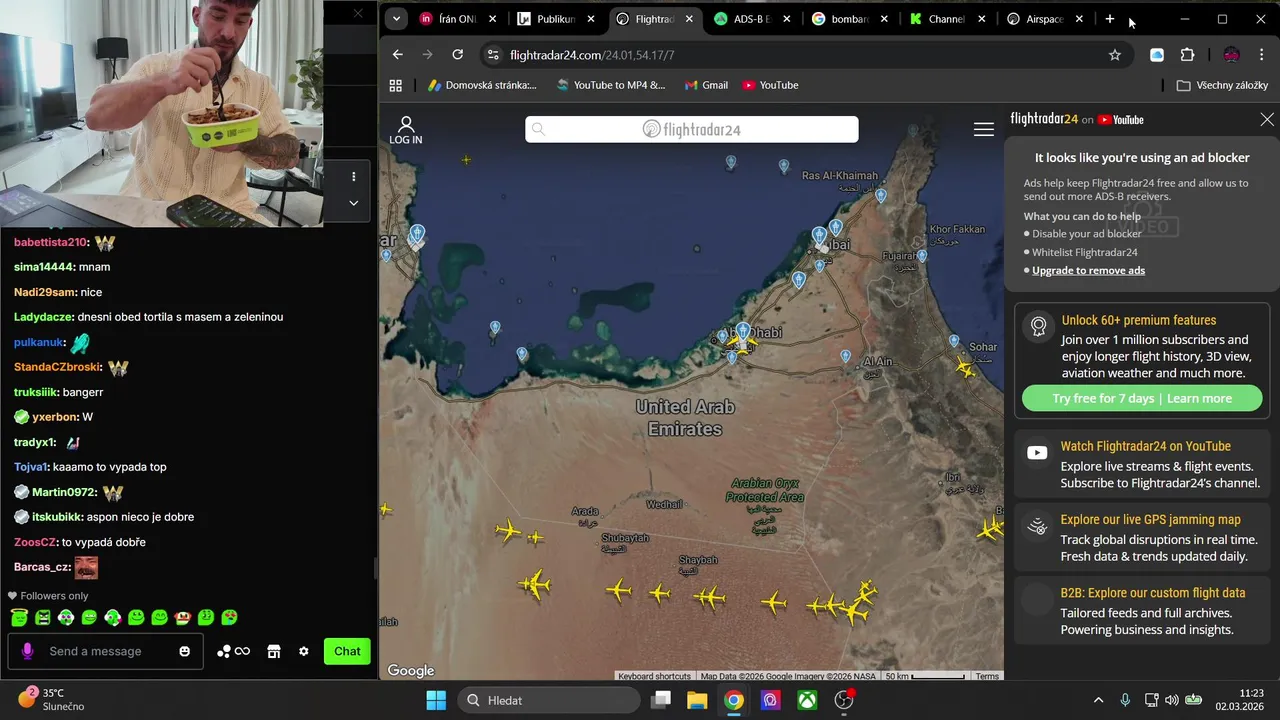Open the Všechny záložky folder
This screenshot has width=1280, height=720.
[1222, 85]
